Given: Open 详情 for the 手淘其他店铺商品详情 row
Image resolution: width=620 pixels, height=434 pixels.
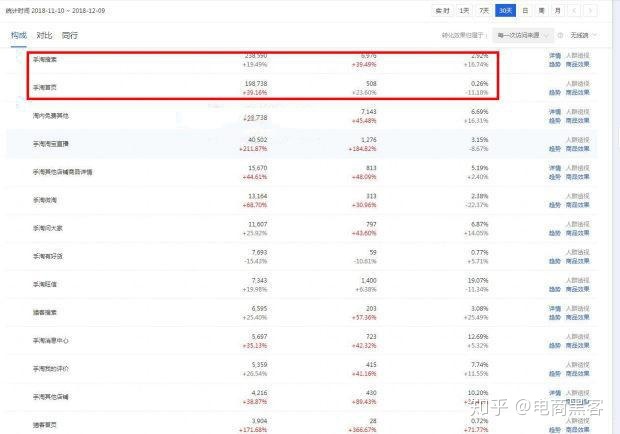Looking at the screenshot, I should tap(555, 168).
